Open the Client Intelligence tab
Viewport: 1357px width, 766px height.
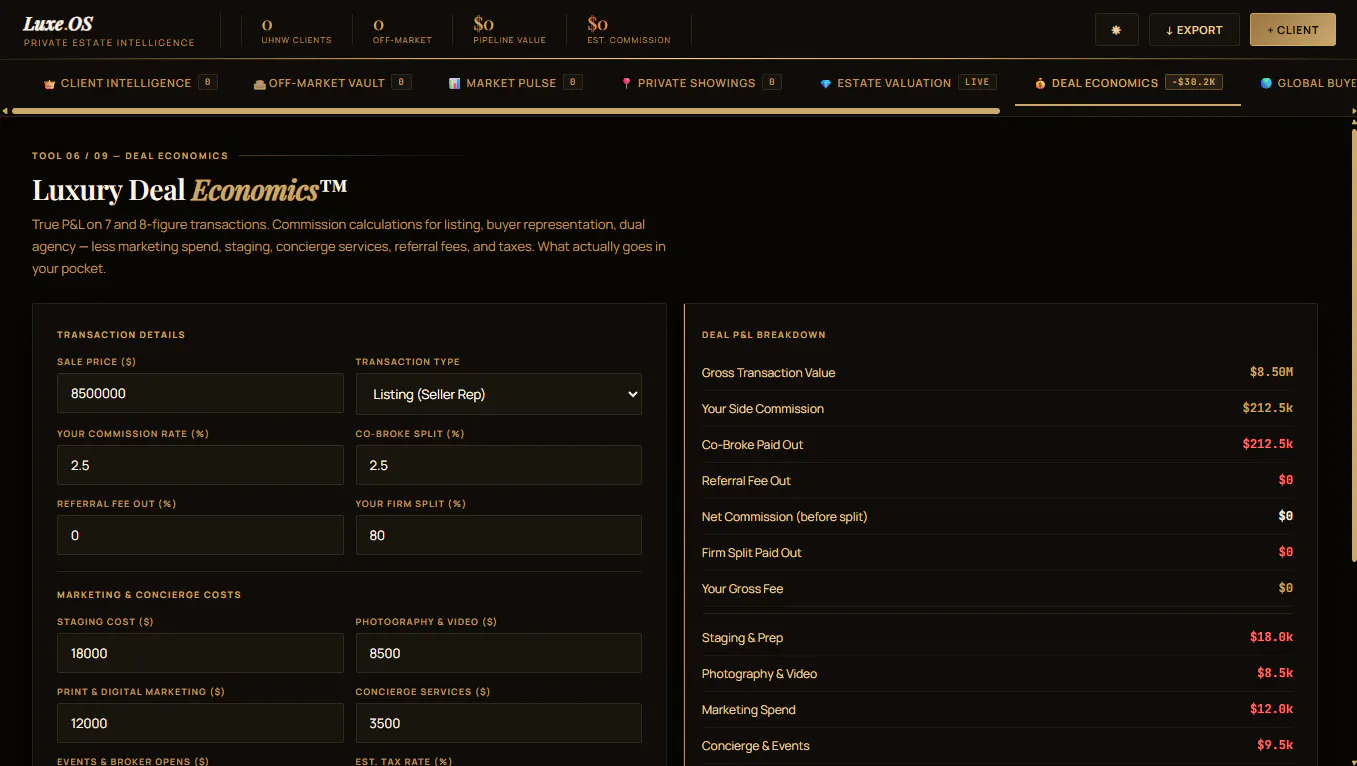click(130, 83)
